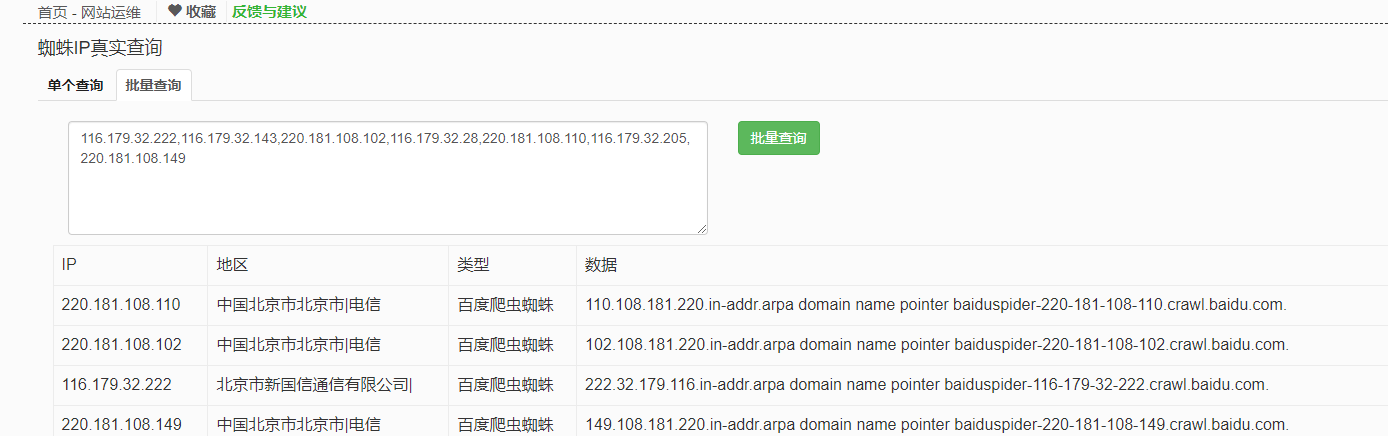The height and width of the screenshot is (436, 1388).
Task: Click 百度爬虫蜘蛛 in 220.181.108.149 row
Action: click(506, 425)
